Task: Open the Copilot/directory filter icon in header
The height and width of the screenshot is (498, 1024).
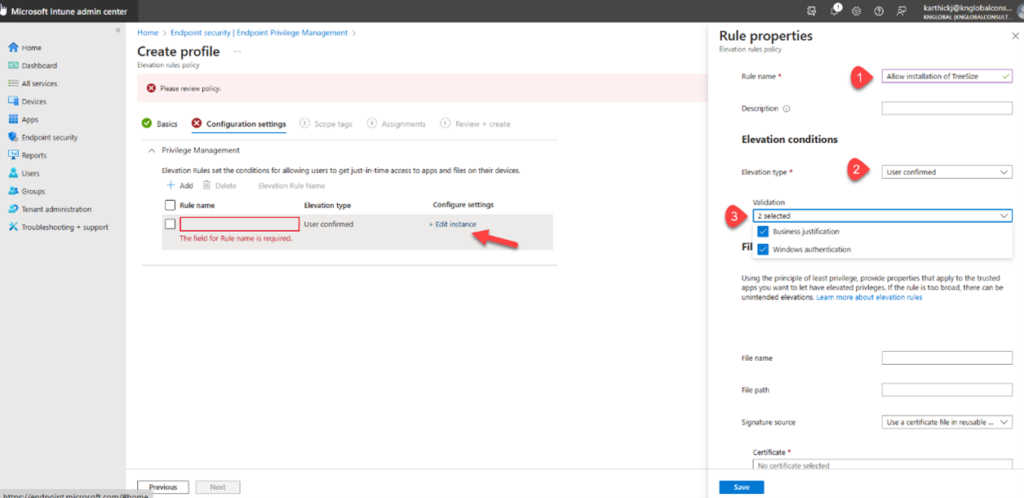Action: pyautogui.click(x=812, y=11)
